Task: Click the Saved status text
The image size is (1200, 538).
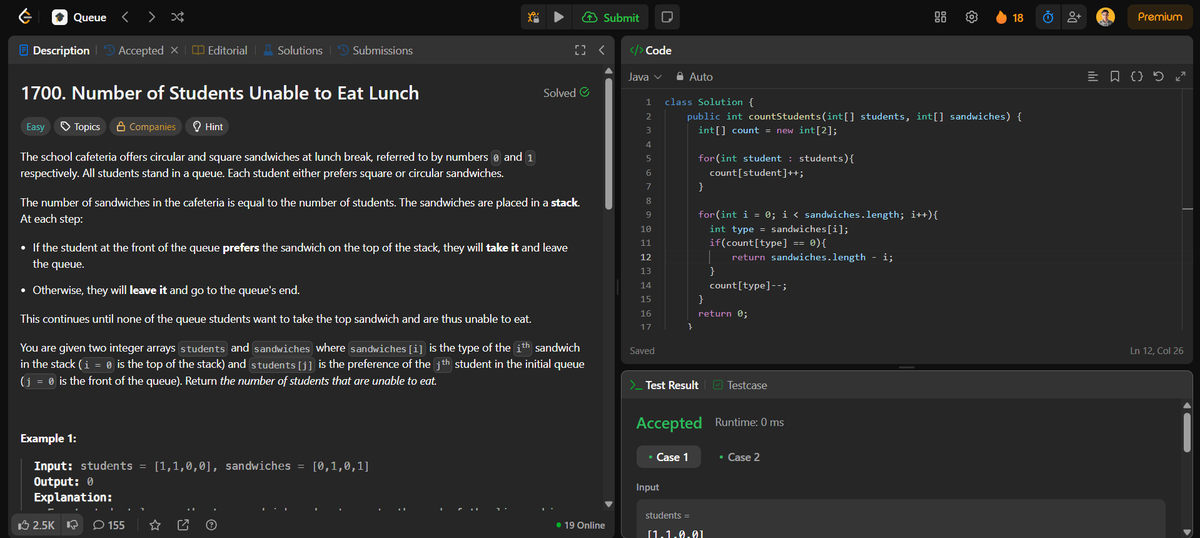Action: pyautogui.click(x=642, y=351)
